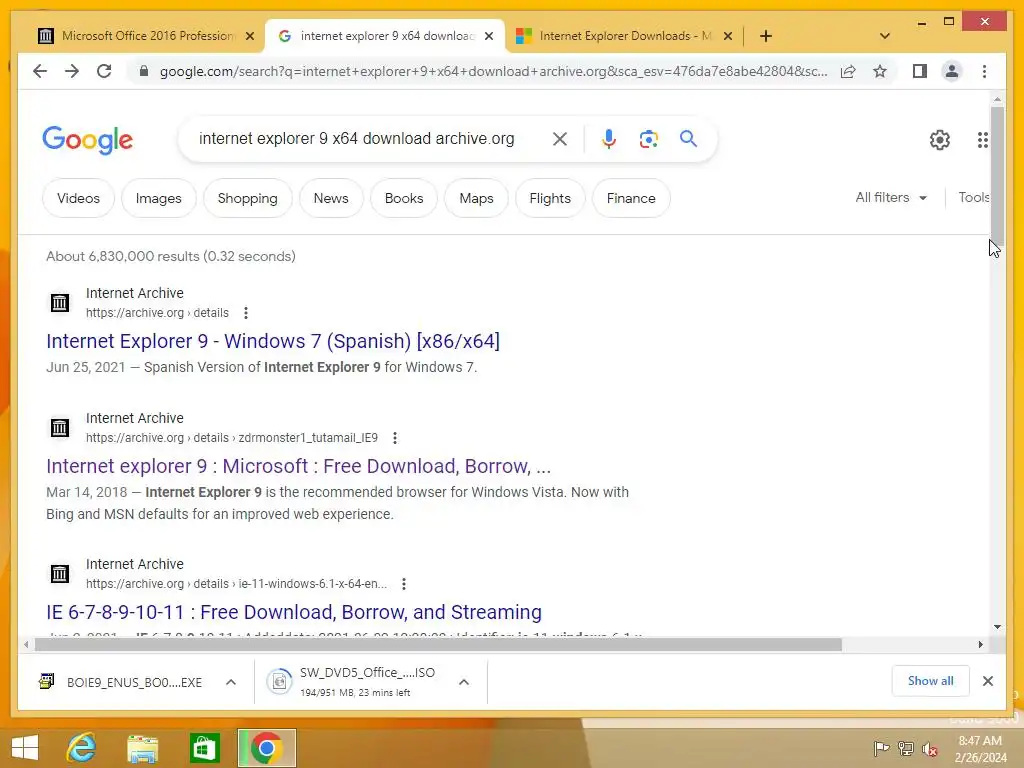Open the Windows Store from the taskbar
1024x768 pixels.
[204, 748]
